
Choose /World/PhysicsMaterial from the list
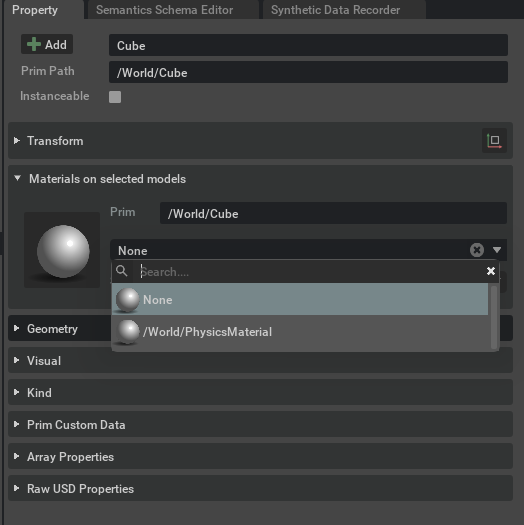pos(300,332)
